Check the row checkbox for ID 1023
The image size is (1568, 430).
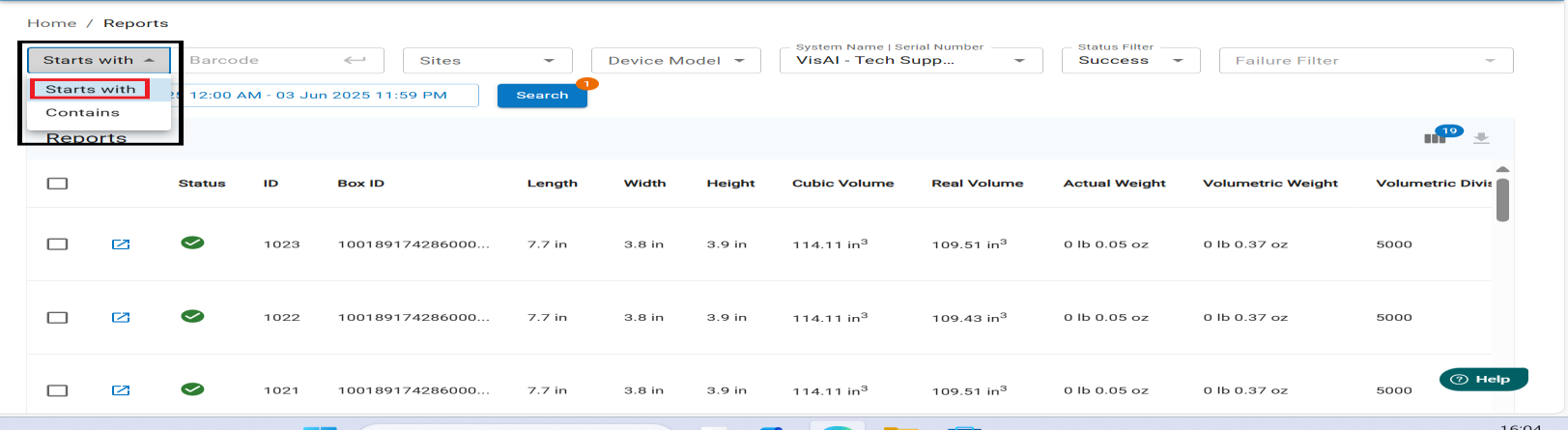pyautogui.click(x=58, y=244)
